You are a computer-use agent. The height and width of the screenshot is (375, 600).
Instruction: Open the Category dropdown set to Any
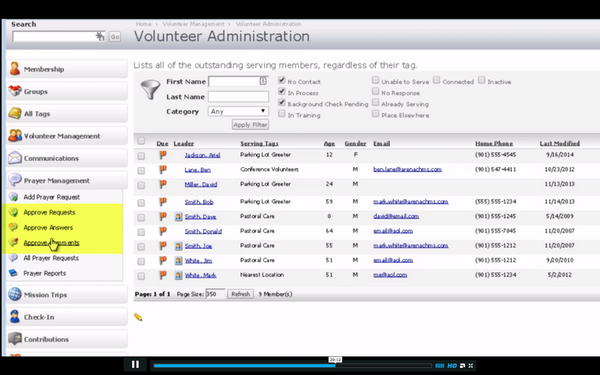(x=238, y=111)
